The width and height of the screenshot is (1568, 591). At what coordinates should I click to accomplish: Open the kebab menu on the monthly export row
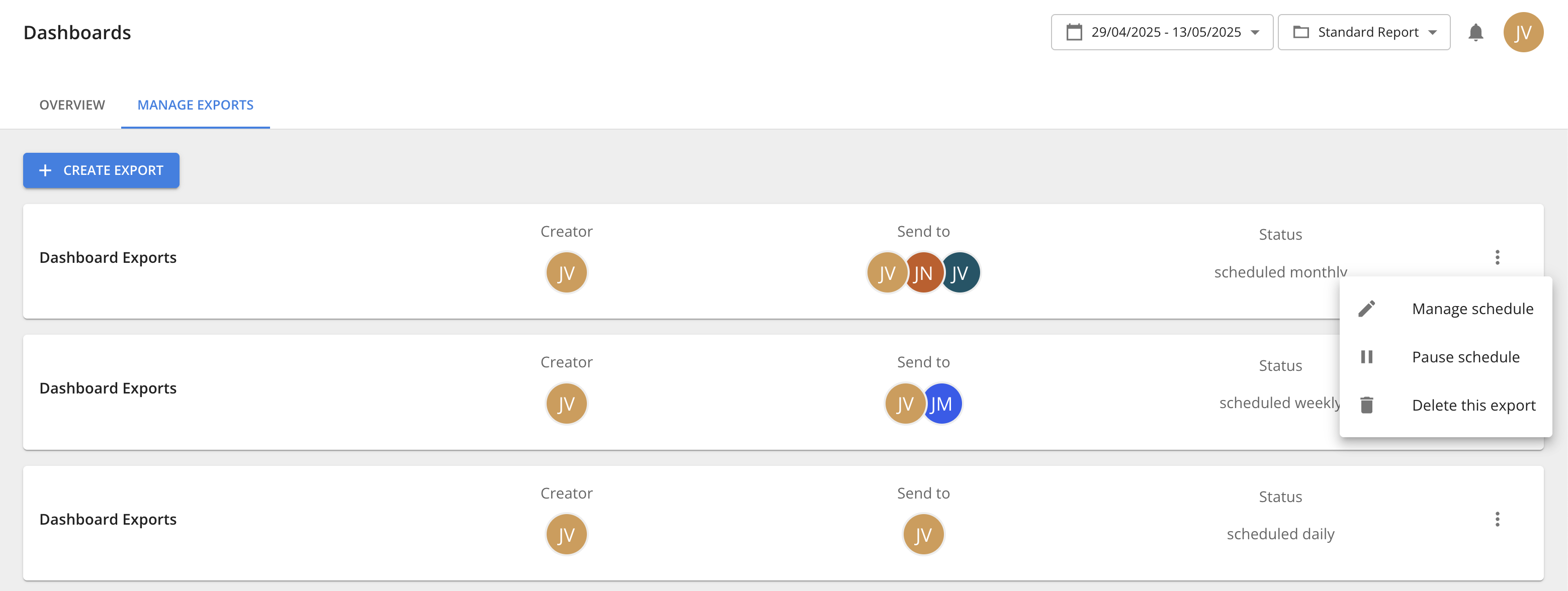1498,257
